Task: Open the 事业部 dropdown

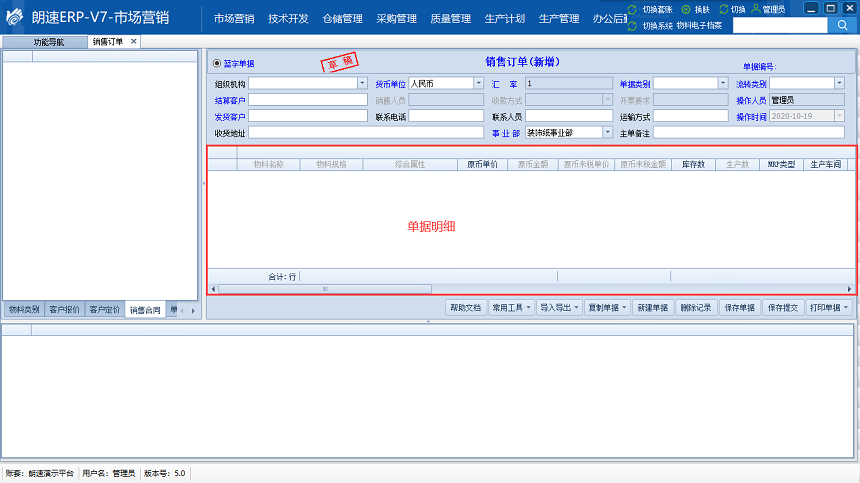Action: pos(607,133)
